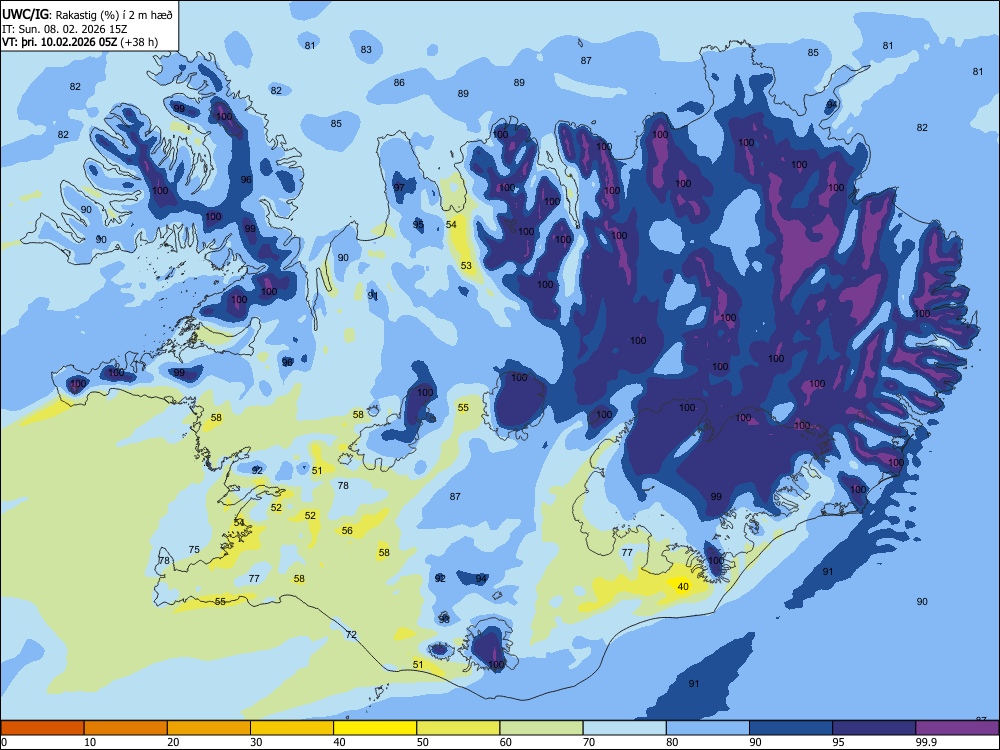Select the light blue 80–90 legend swatch
1000x750 pixels.
click(x=708, y=728)
